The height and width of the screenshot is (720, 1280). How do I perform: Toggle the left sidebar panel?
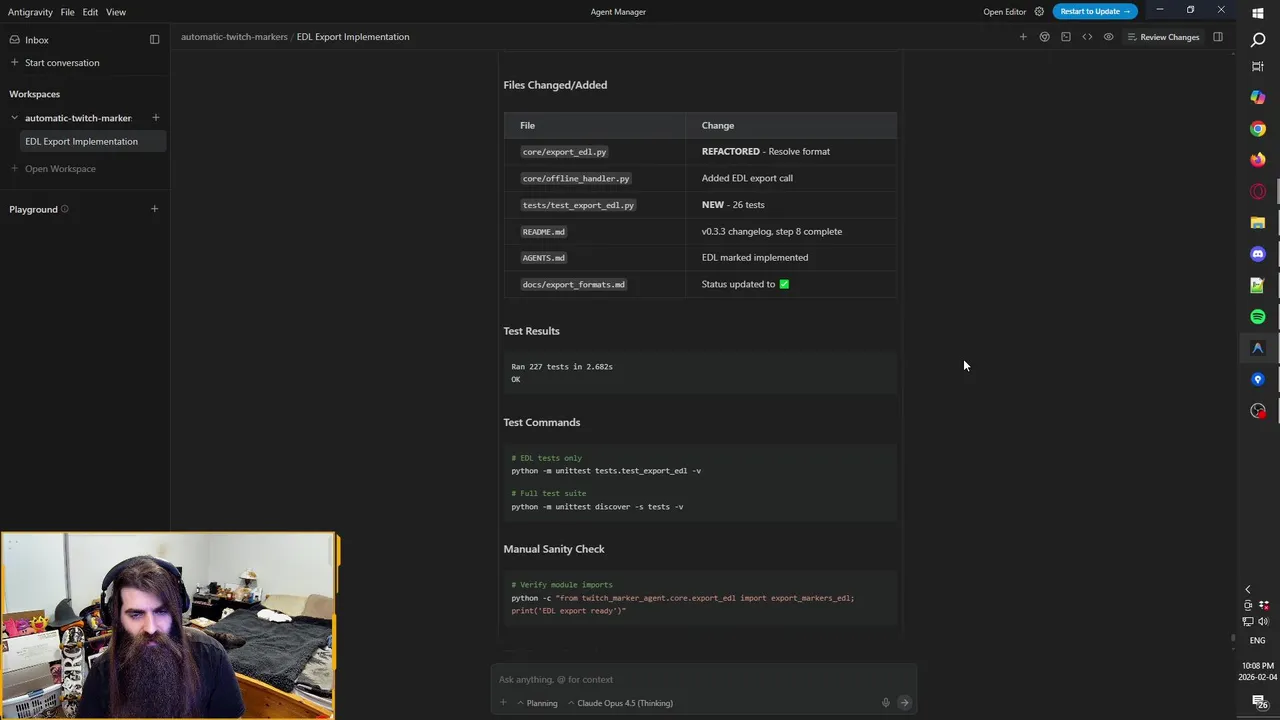click(x=154, y=40)
